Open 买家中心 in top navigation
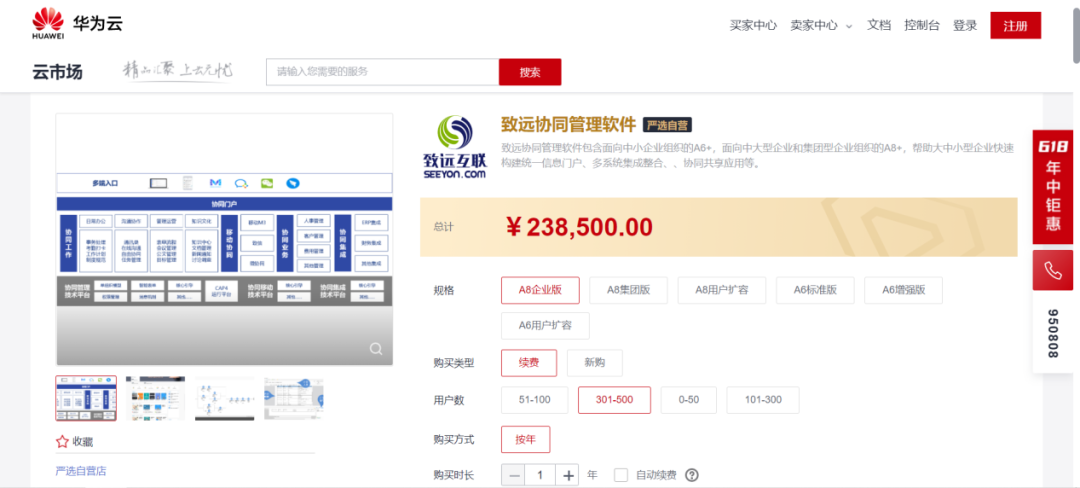Viewport: 1080px width, 488px height. pyautogui.click(x=754, y=25)
